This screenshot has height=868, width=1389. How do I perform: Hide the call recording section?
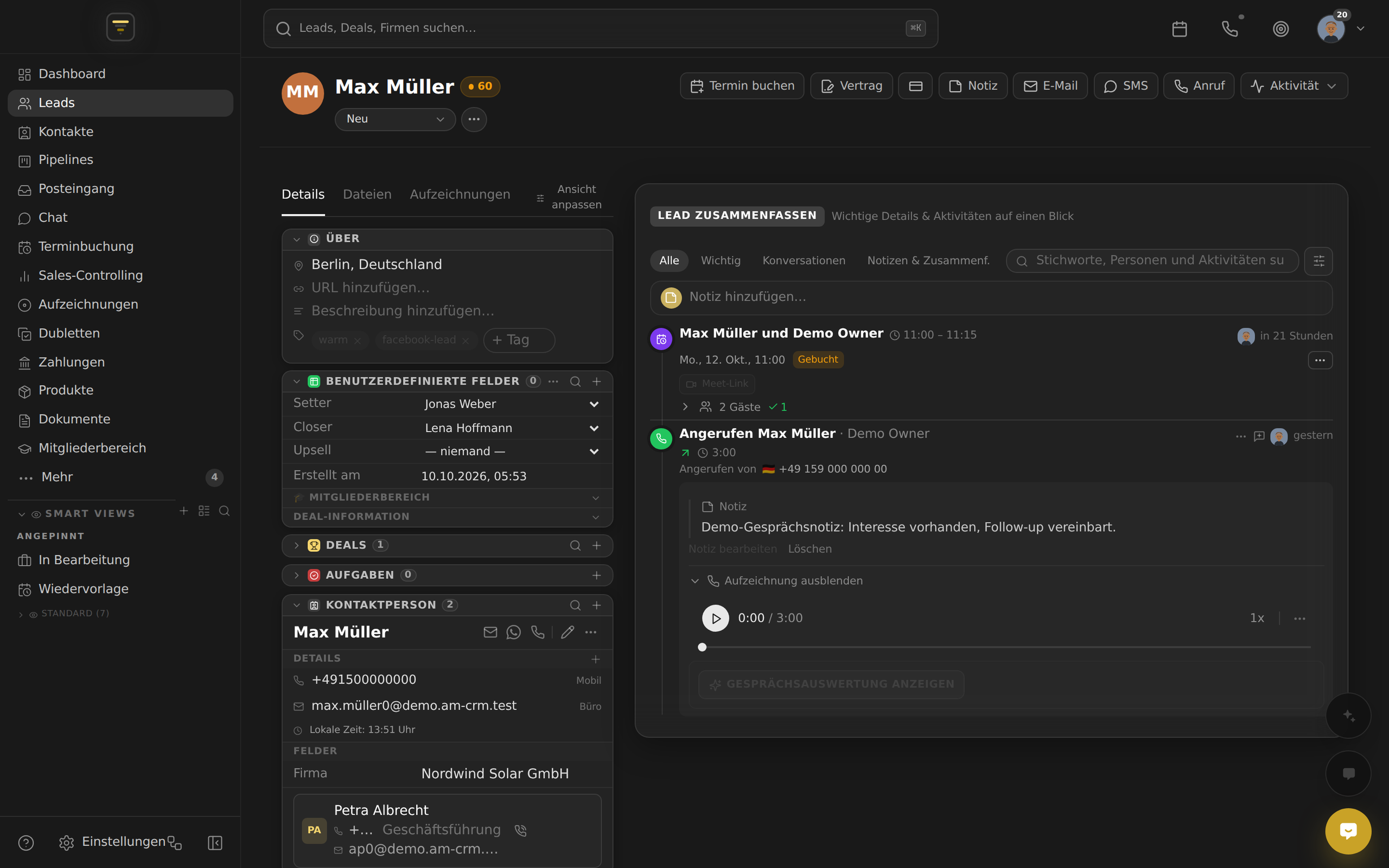pyautogui.click(x=777, y=581)
